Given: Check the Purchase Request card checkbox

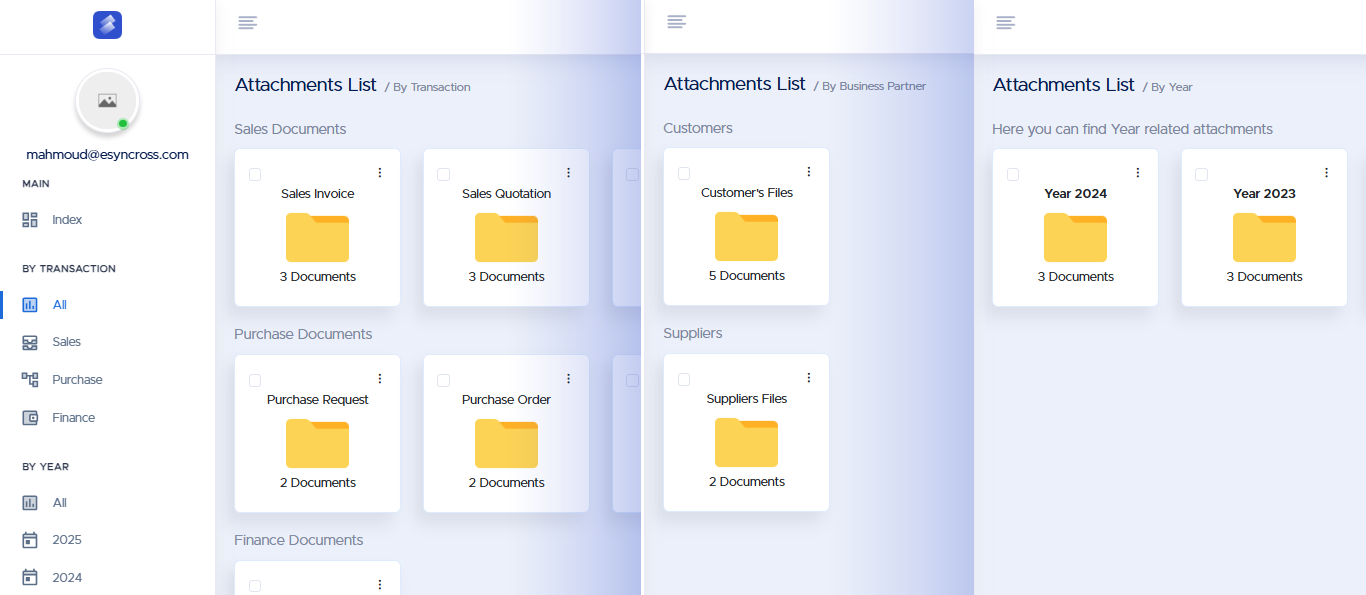Looking at the screenshot, I should pos(255,380).
